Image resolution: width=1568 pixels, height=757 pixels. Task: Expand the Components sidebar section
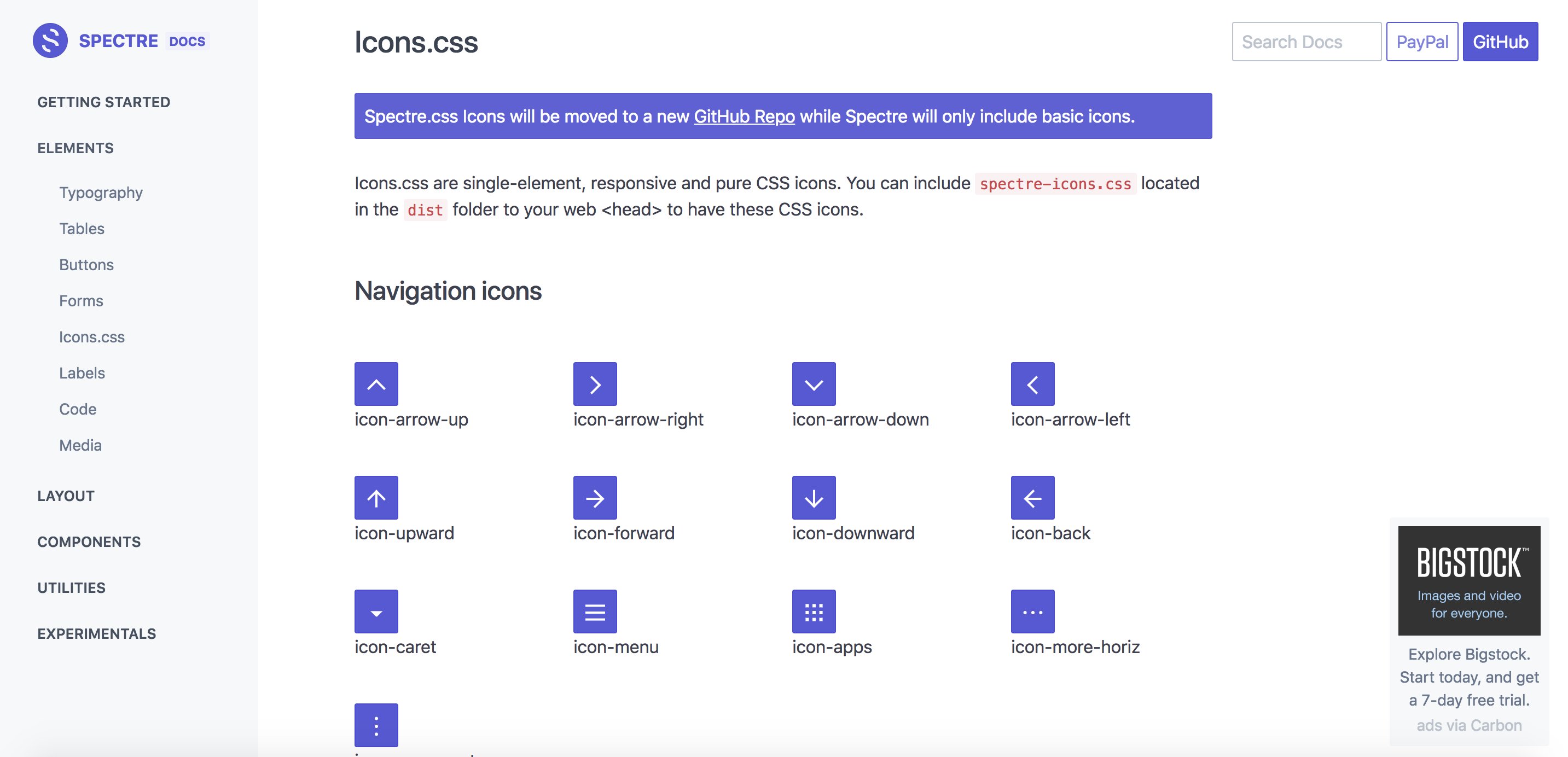coord(89,541)
